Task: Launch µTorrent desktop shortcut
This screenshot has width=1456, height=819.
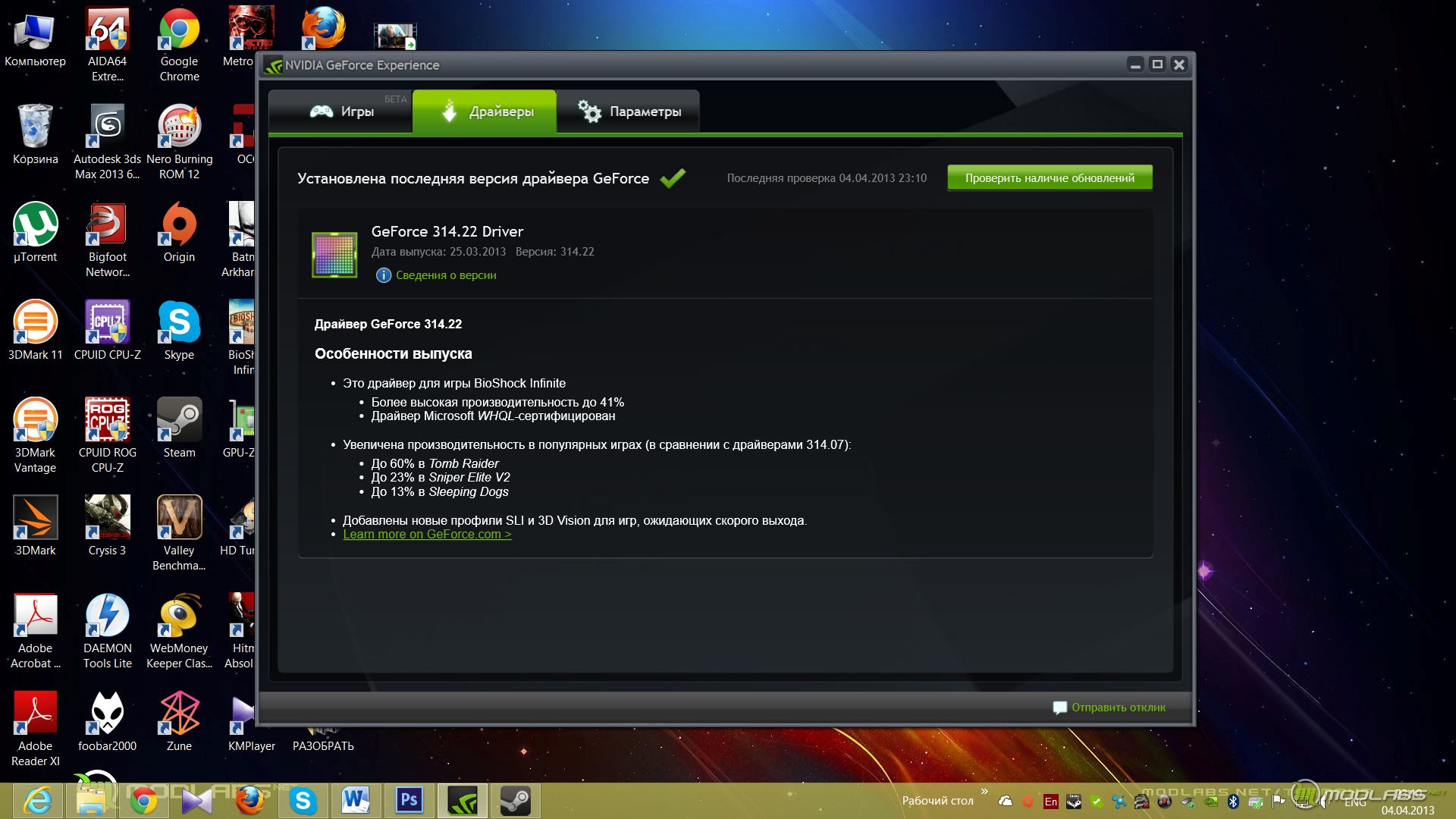Action: (35, 232)
